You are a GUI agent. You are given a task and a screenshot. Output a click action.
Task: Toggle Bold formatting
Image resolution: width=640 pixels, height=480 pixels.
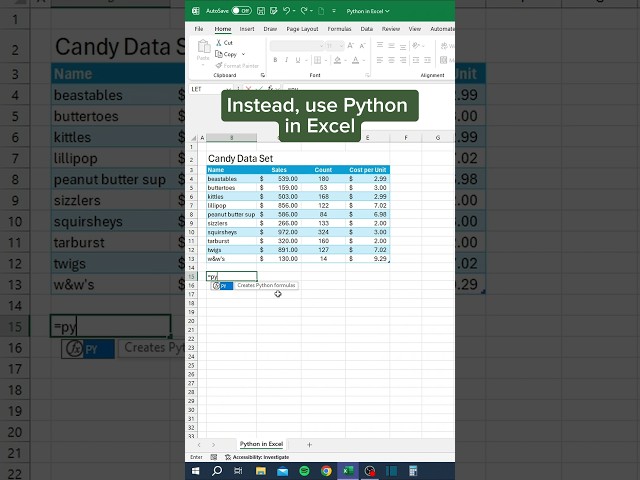[x=275, y=60]
